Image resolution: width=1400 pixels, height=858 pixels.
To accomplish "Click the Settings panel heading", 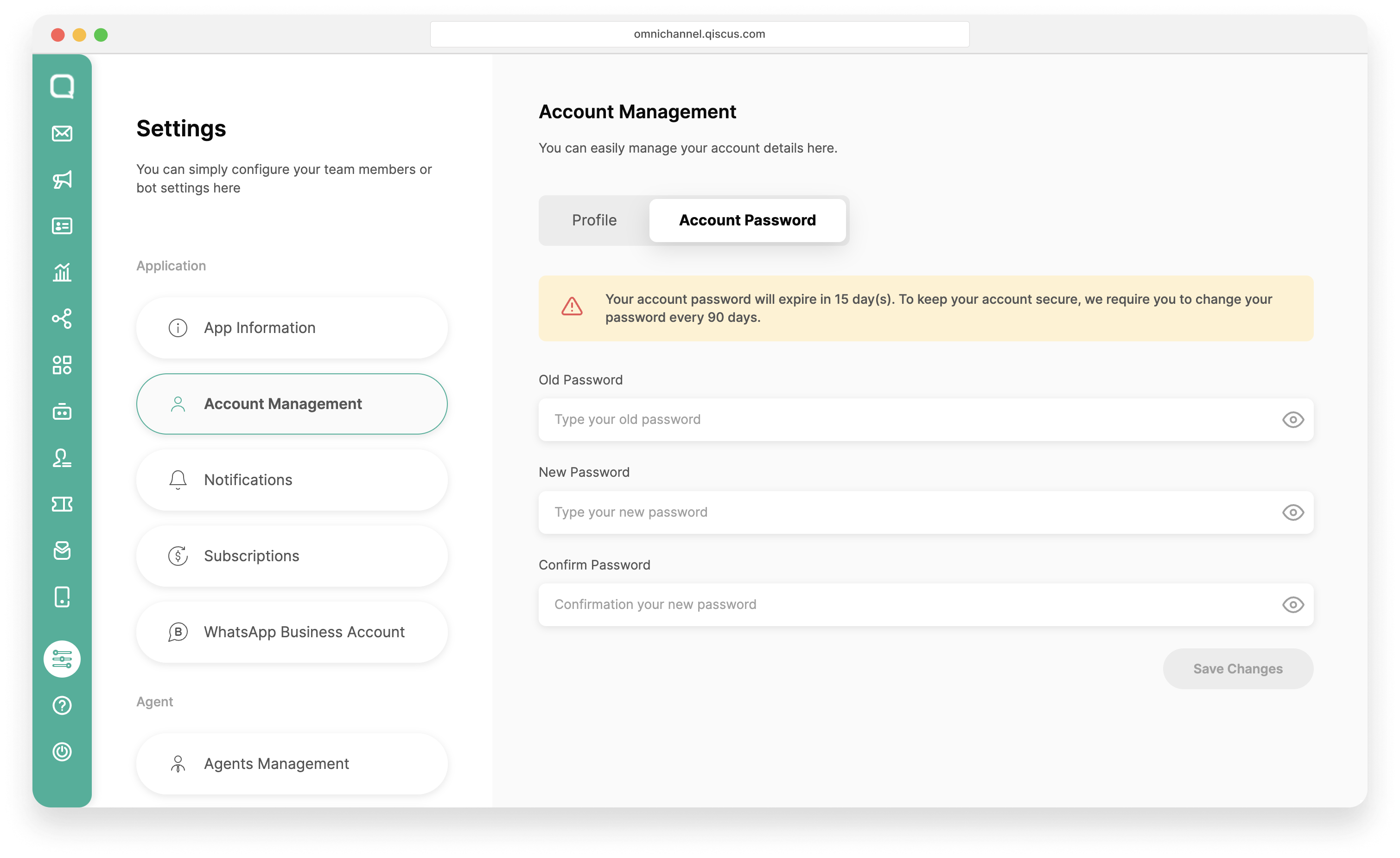I will pyautogui.click(x=181, y=128).
